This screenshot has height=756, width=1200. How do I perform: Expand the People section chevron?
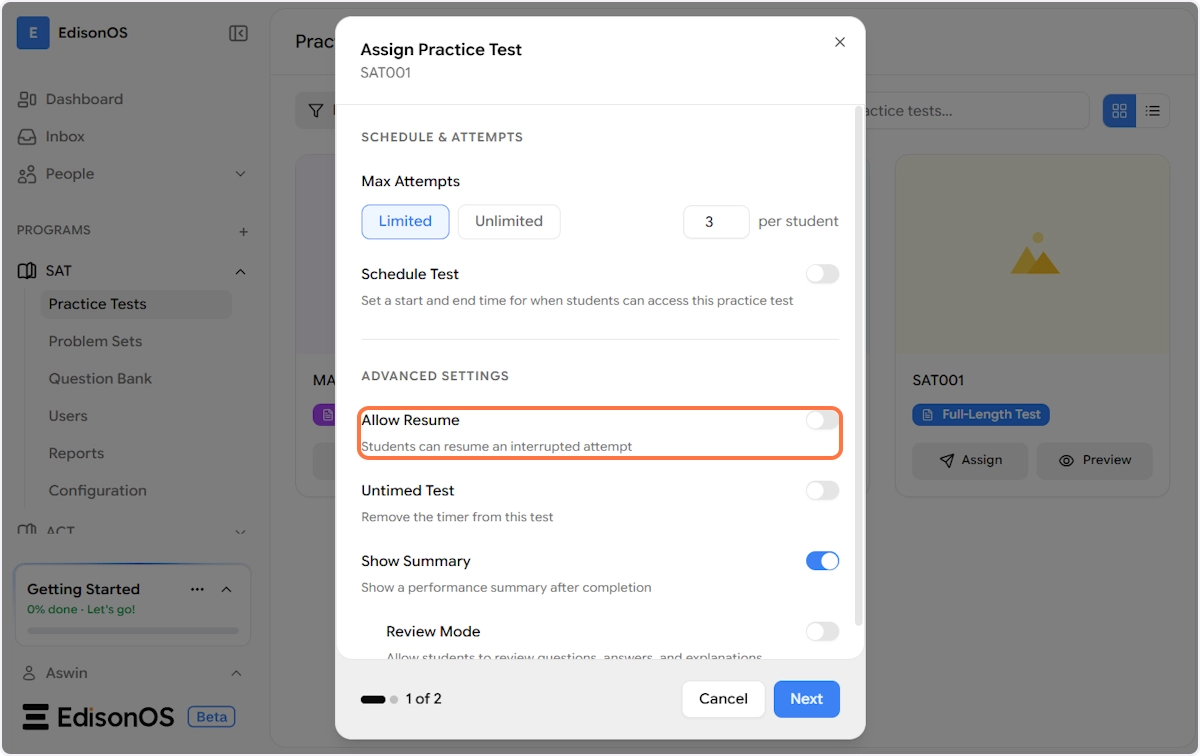[240, 174]
